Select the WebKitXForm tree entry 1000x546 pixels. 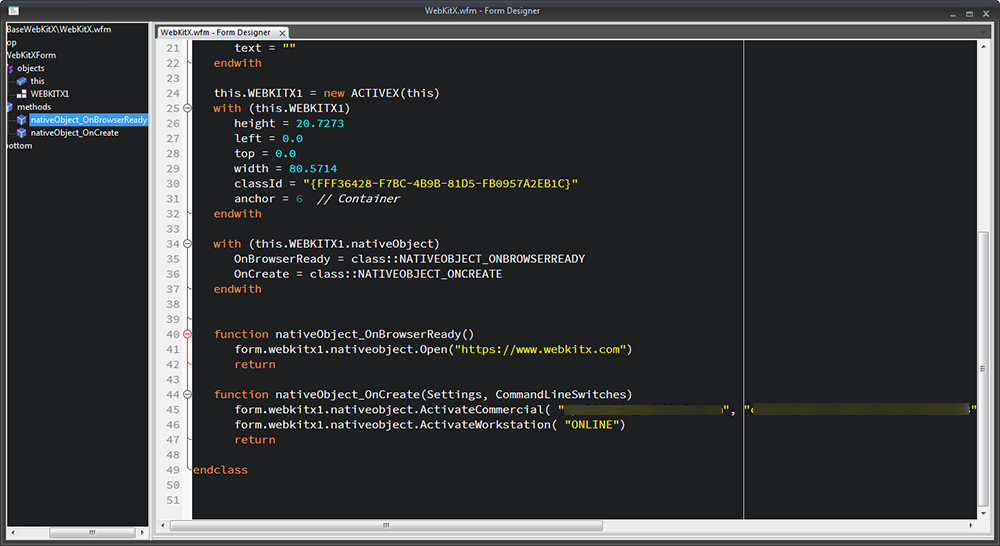click(x=31, y=55)
